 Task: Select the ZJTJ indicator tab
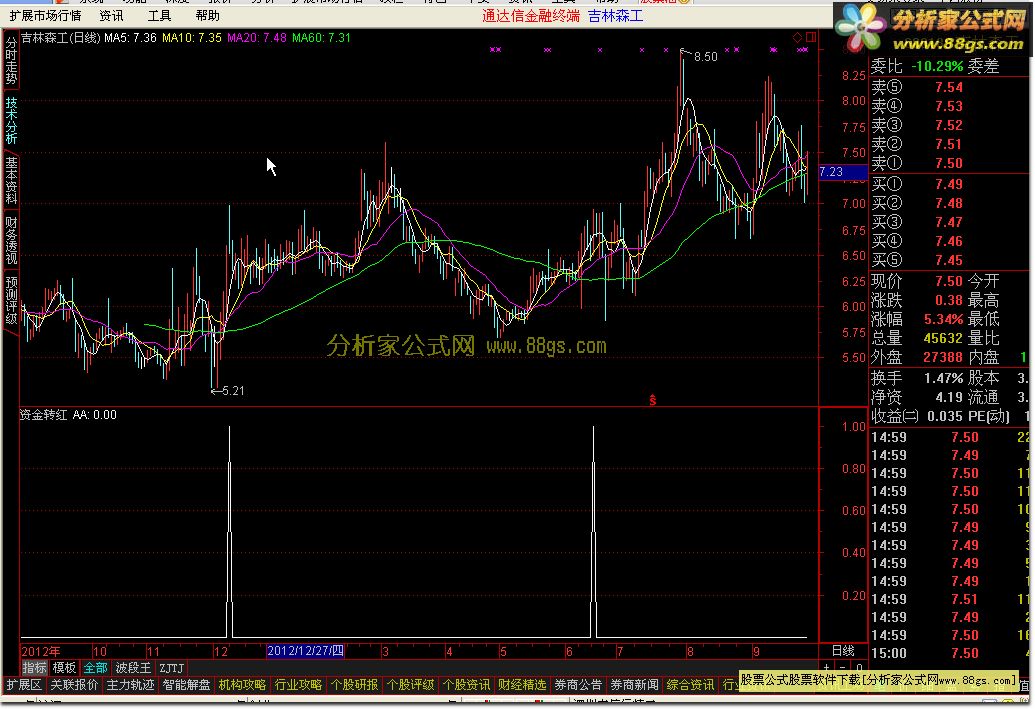pyautogui.click(x=172, y=668)
